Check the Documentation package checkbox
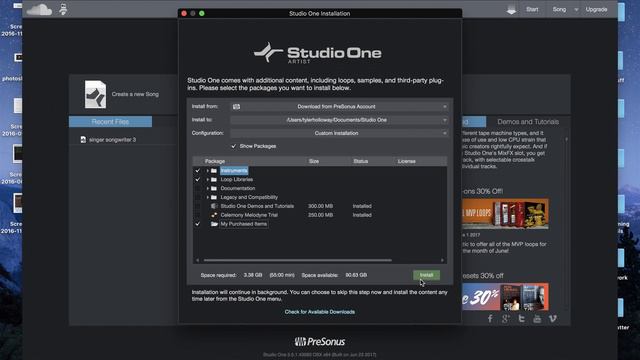This screenshot has width=640, height=360. click(x=198, y=189)
